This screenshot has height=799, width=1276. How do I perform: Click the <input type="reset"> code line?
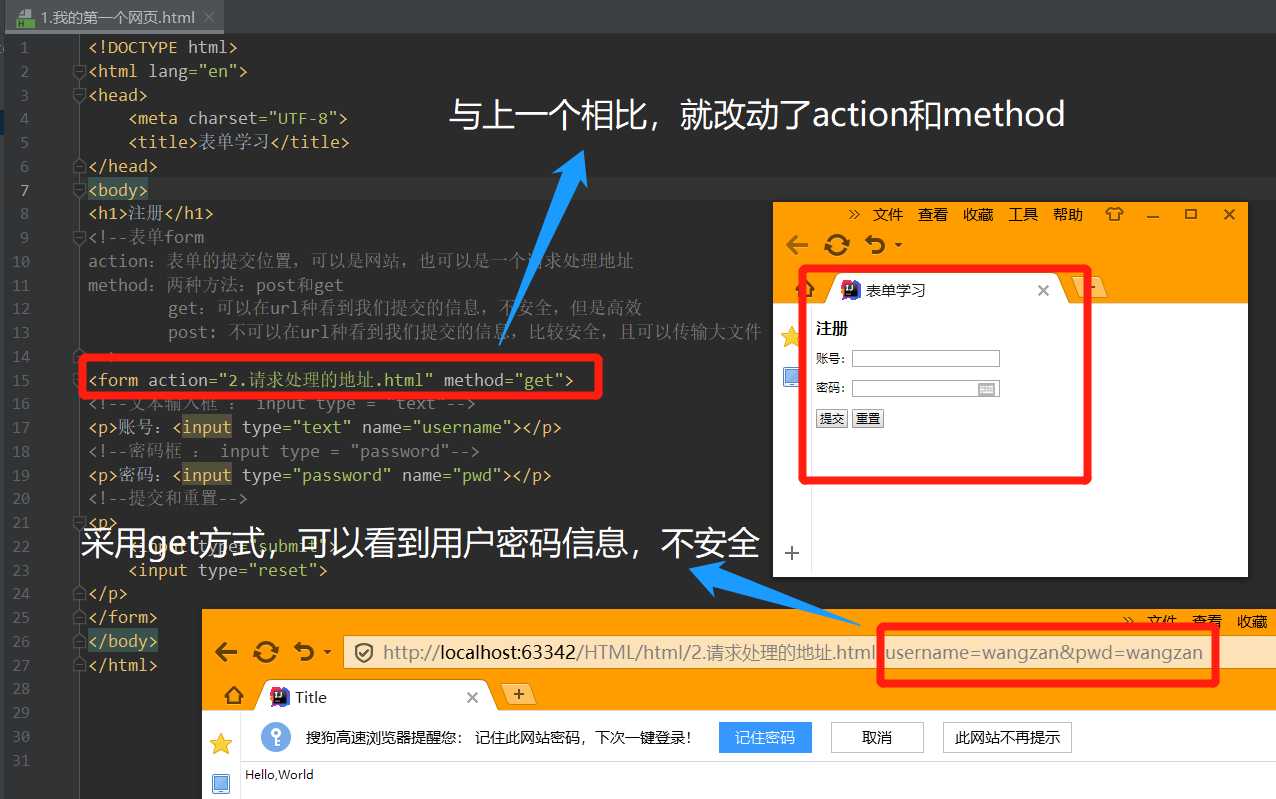[x=228, y=571]
